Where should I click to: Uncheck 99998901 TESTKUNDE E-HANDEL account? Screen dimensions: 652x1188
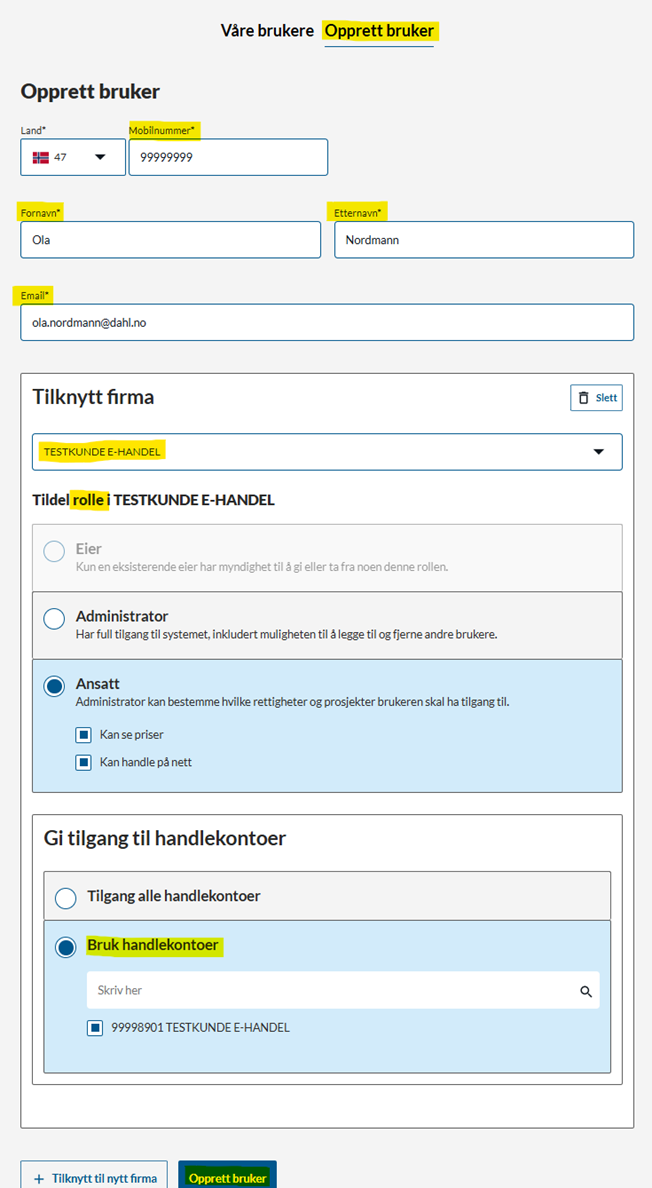pos(95,1027)
